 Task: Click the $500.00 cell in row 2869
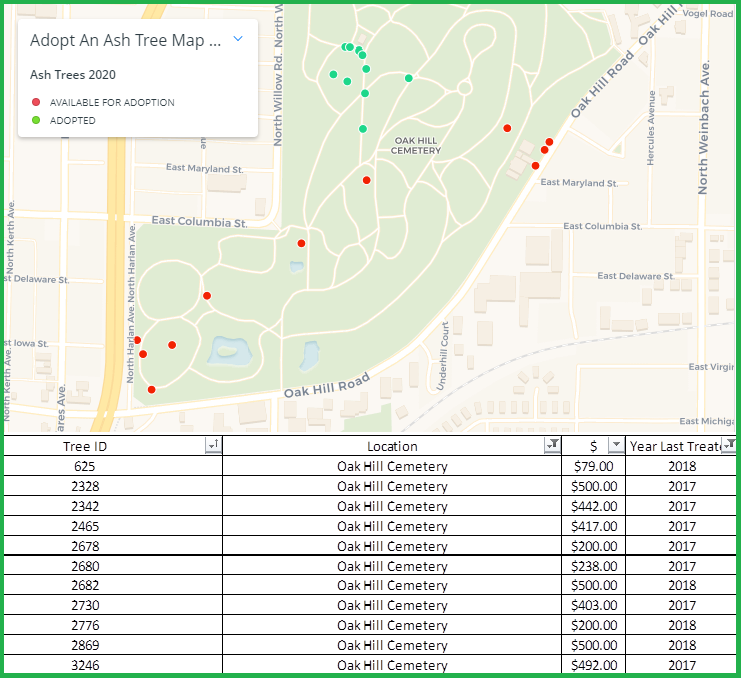point(594,645)
